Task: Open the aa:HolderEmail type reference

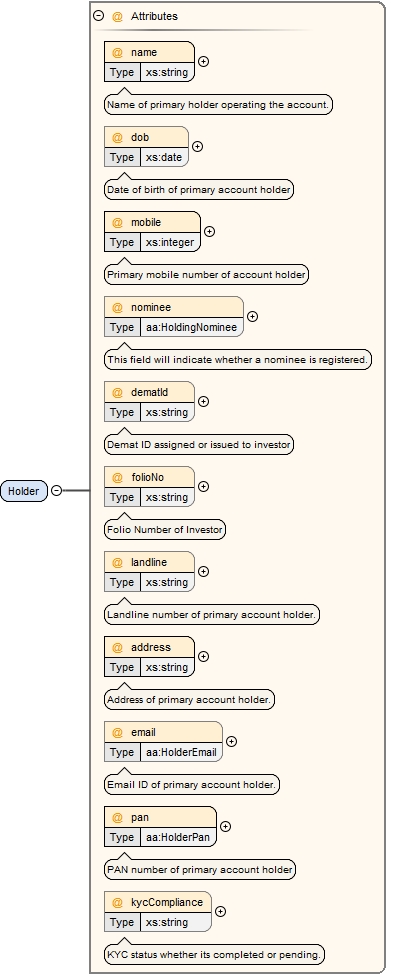Action: [x=182, y=752]
